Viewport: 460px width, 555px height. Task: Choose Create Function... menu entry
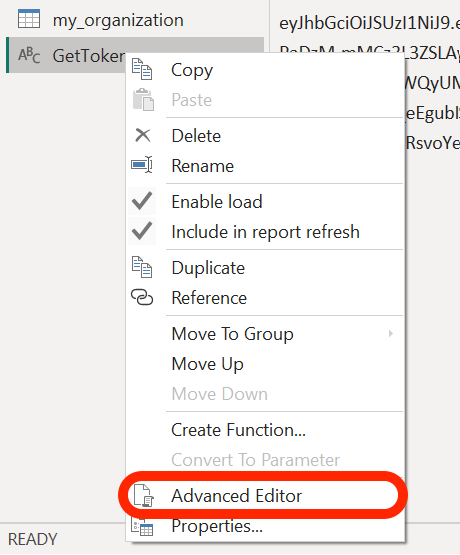pos(238,430)
